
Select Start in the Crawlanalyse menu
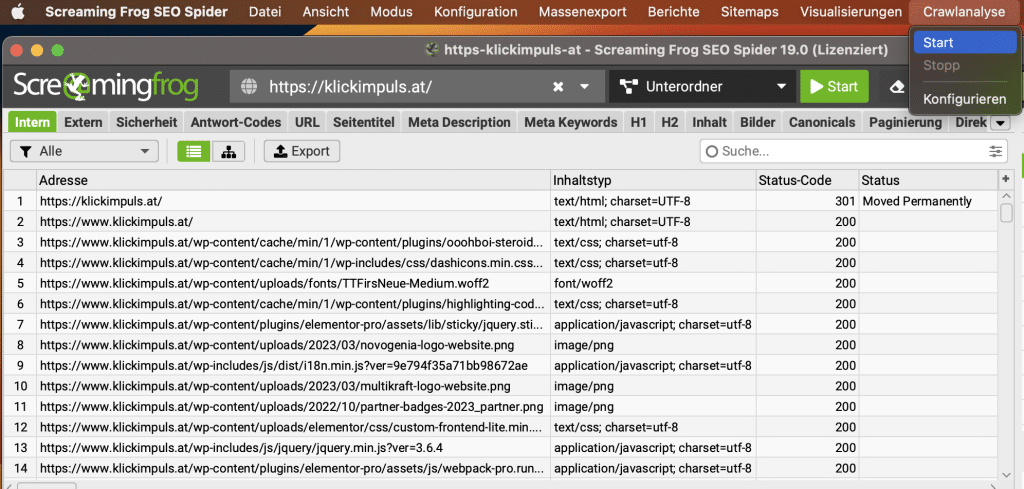pyautogui.click(x=938, y=43)
